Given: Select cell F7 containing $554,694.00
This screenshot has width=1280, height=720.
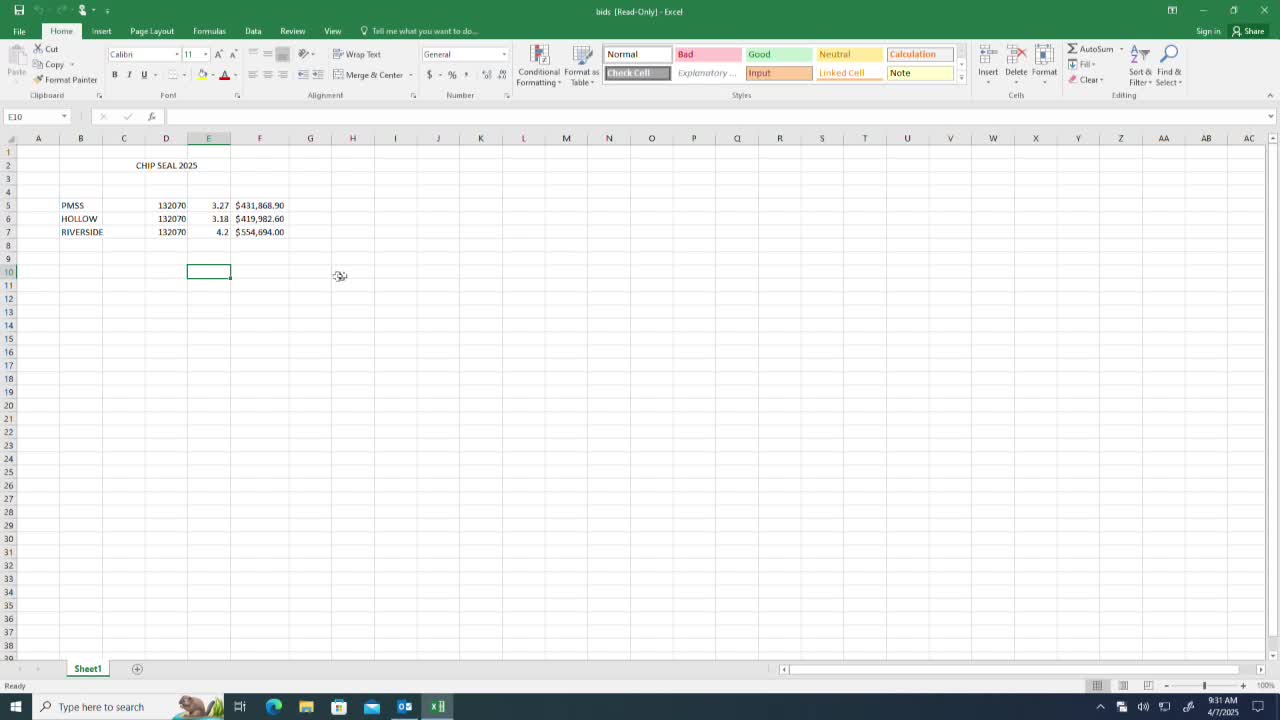Looking at the screenshot, I should click(x=259, y=232).
